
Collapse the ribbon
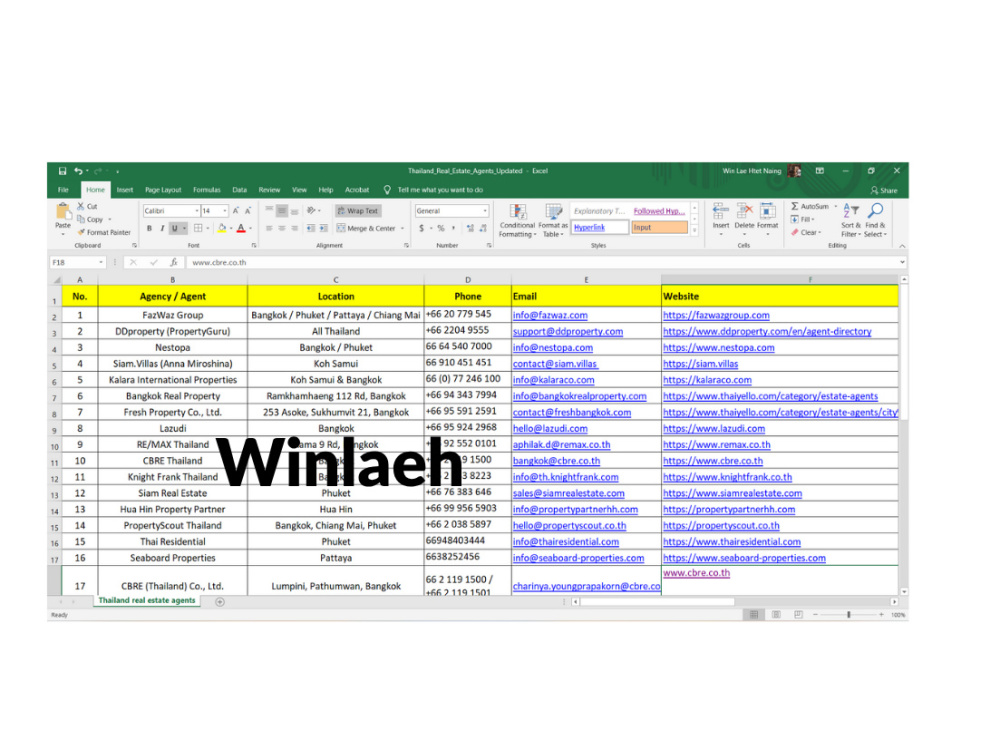click(x=902, y=246)
